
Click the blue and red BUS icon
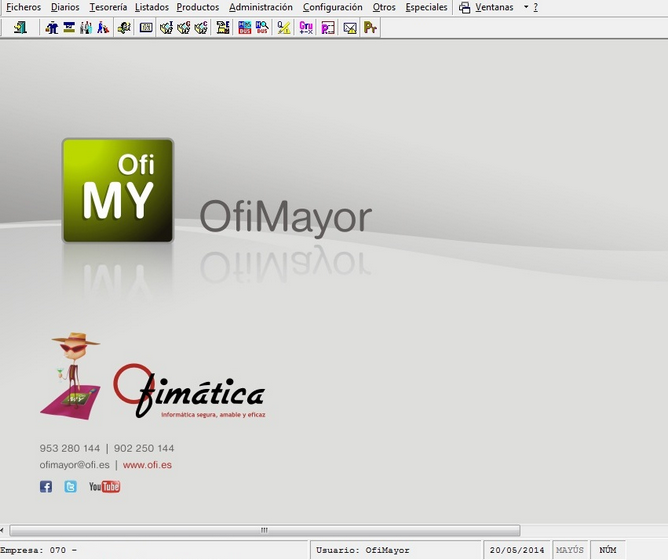(x=245, y=28)
